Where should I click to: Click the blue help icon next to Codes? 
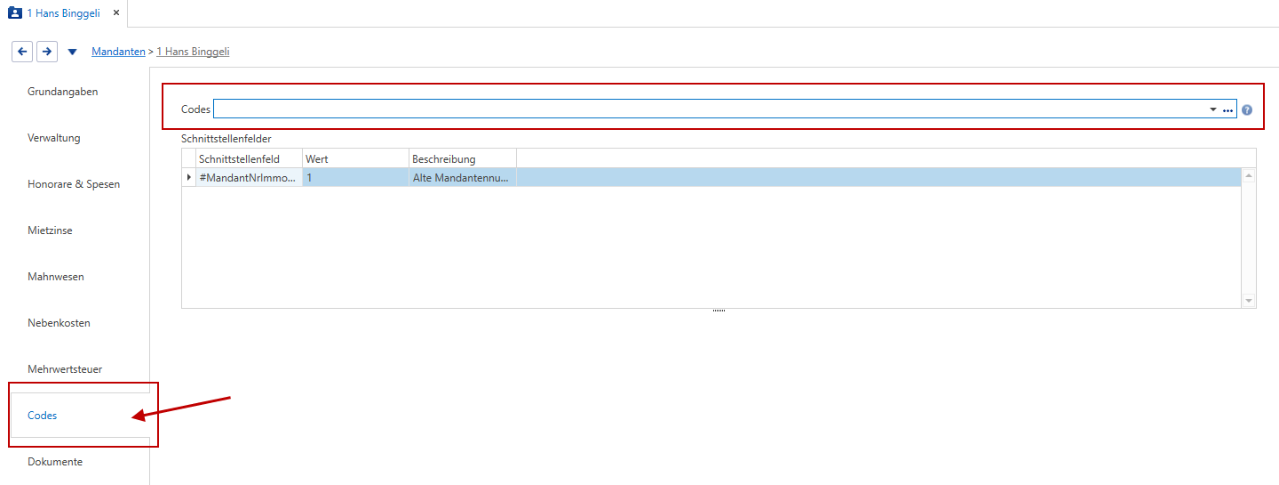tap(1247, 110)
